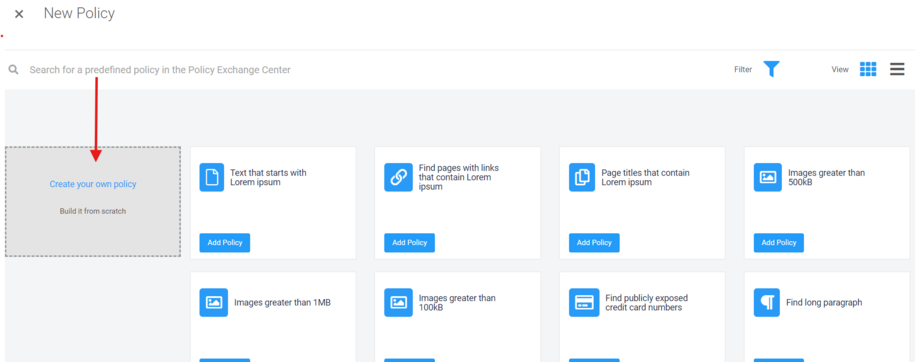Image resolution: width=915 pixels, height=362 pixels.
Task: Select 'Images greater than 1MB' title
Action: (x=282, y=302)
